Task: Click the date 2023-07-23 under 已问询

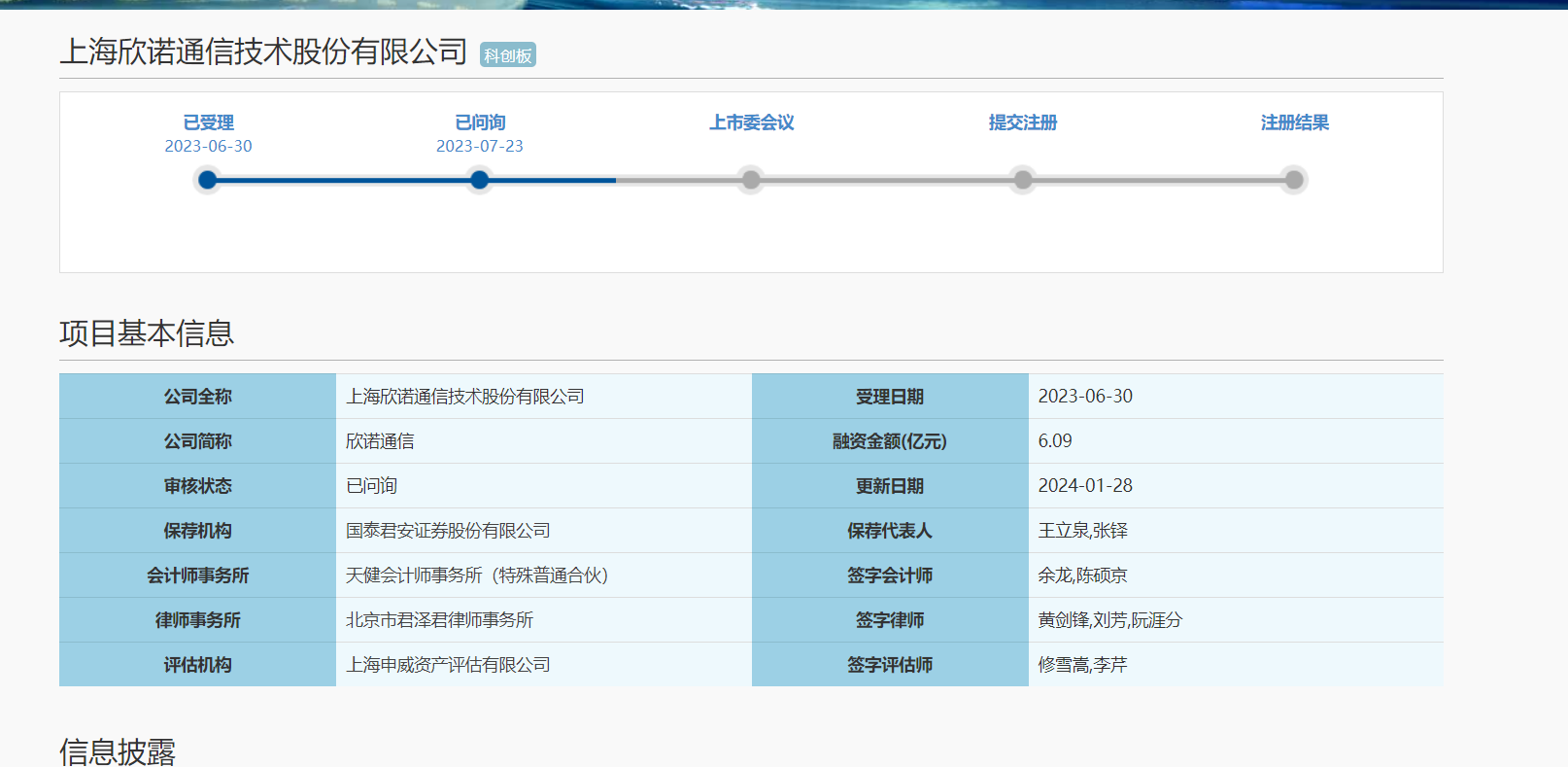Action: click(x=480, y=146)
